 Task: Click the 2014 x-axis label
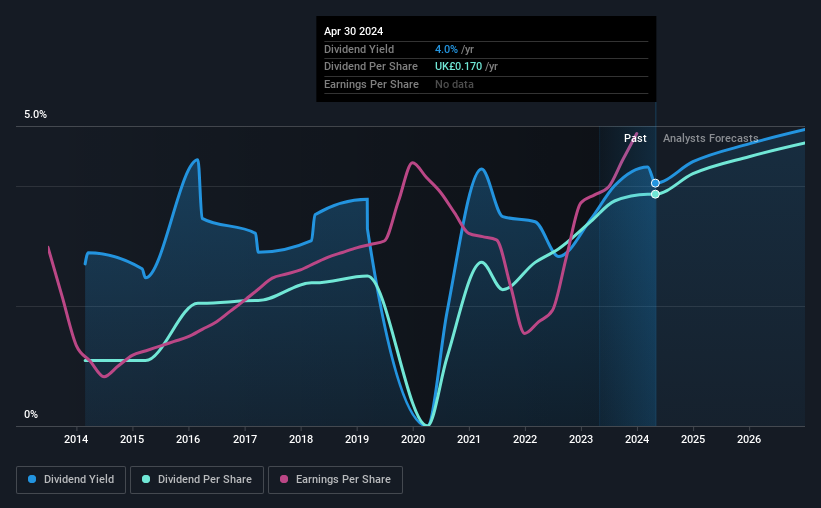(76, 439)
